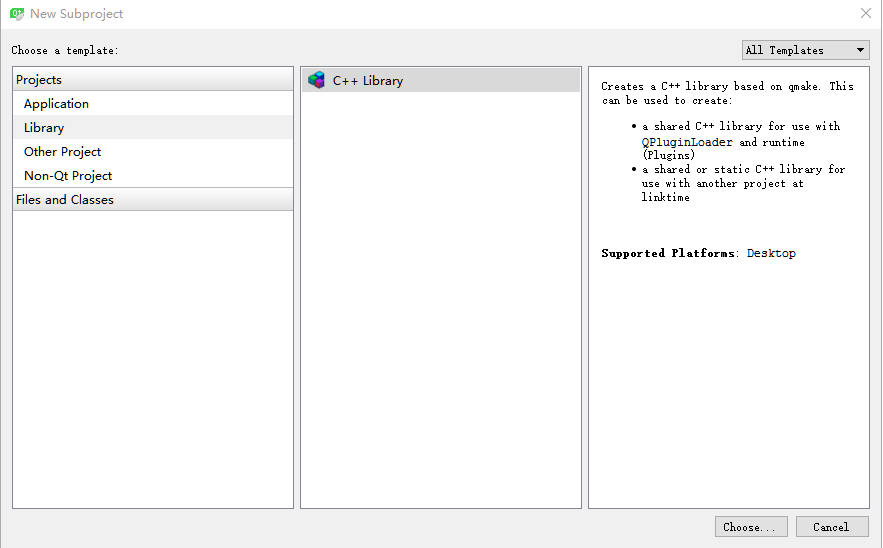Click the Files and Classes header
The width and height of the screenshot is (883, 548).
(153, 199)
